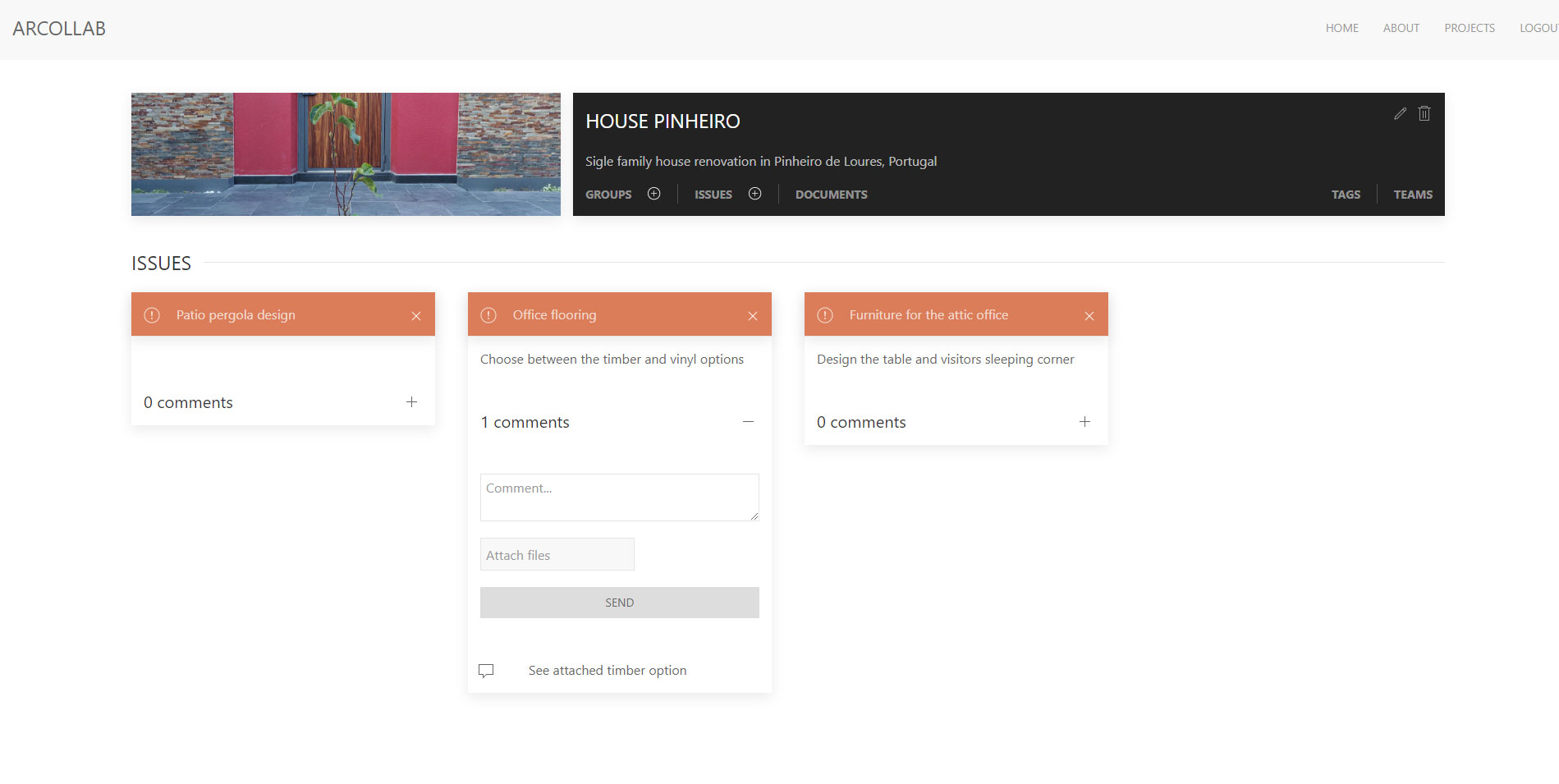The width and height of the screenshot is (1559, 784).
Task: Click the Office flooring title
Action: (555, 315)
